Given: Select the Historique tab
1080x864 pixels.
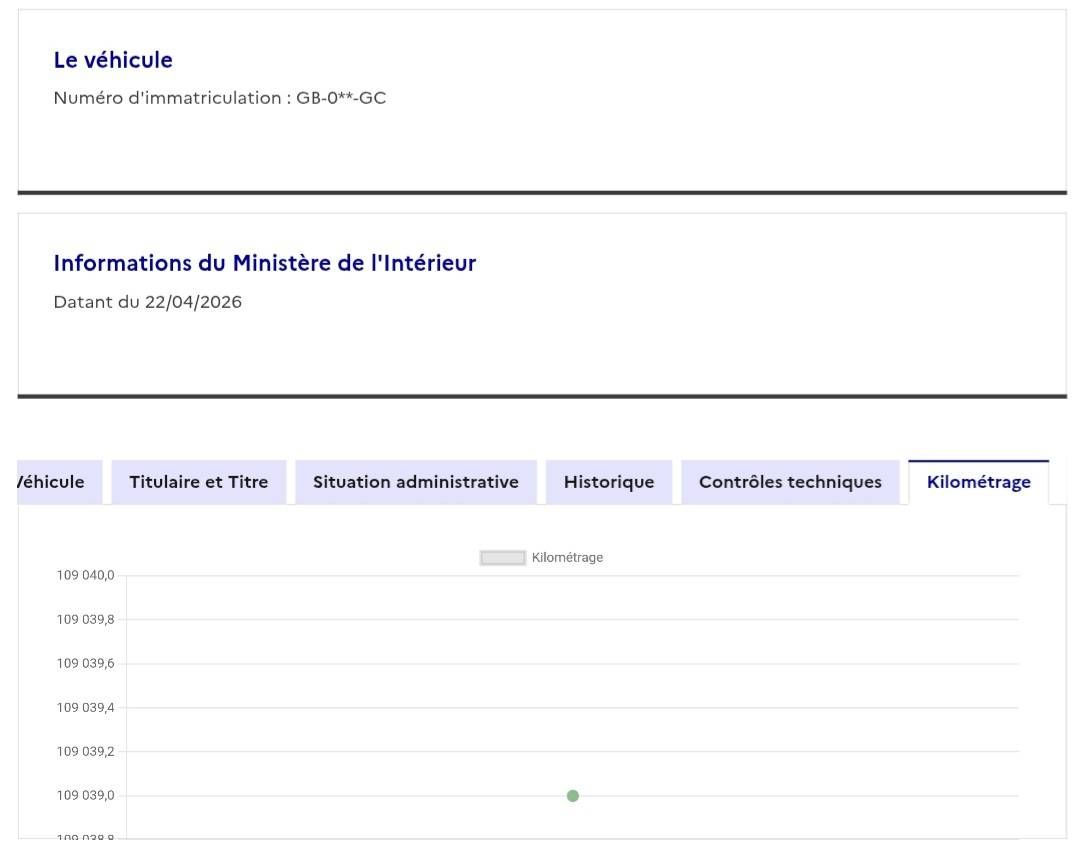Looking at the screenshot, I should point(609,482).
